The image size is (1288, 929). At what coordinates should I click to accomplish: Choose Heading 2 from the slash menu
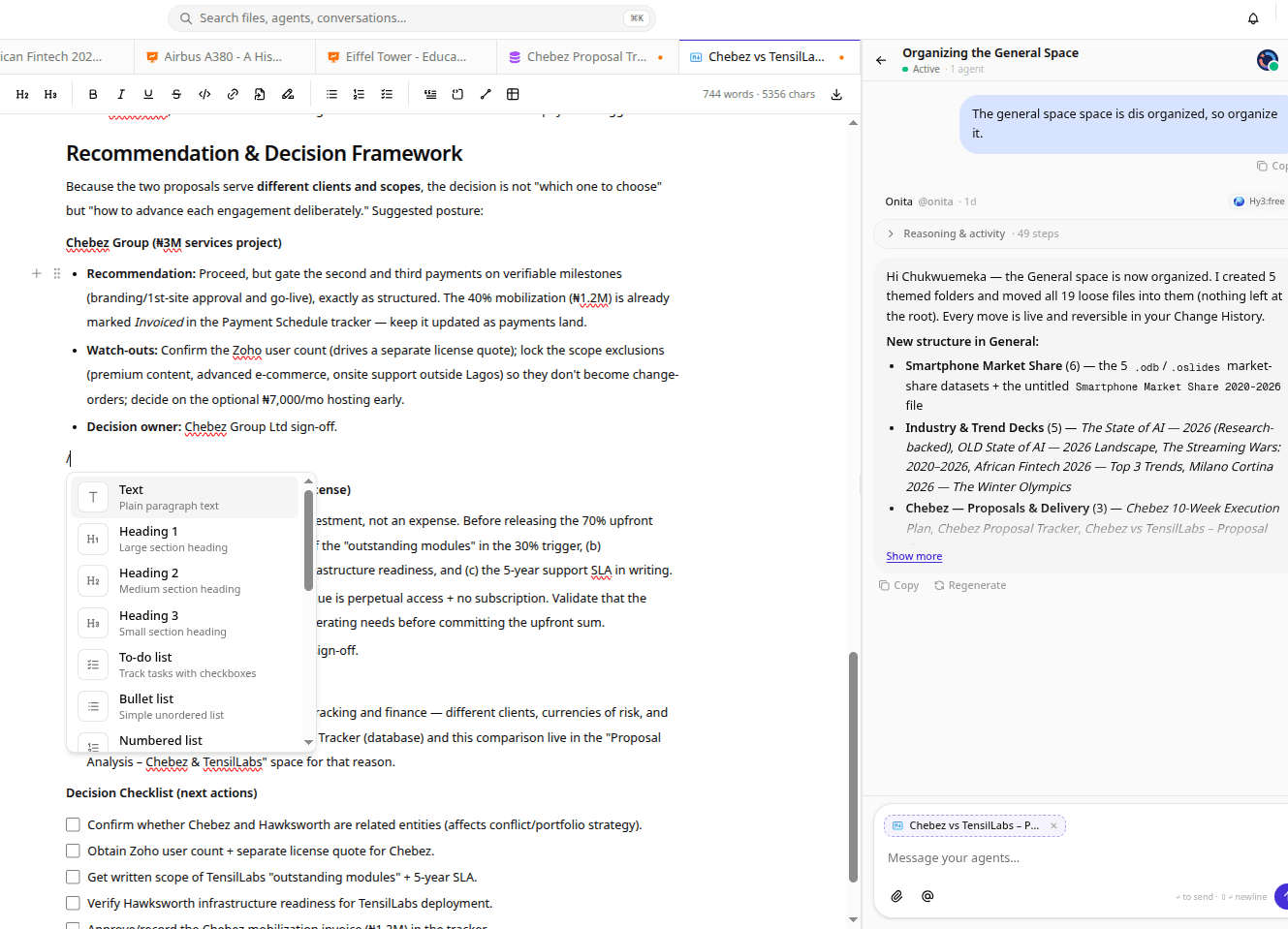(185, 580)
